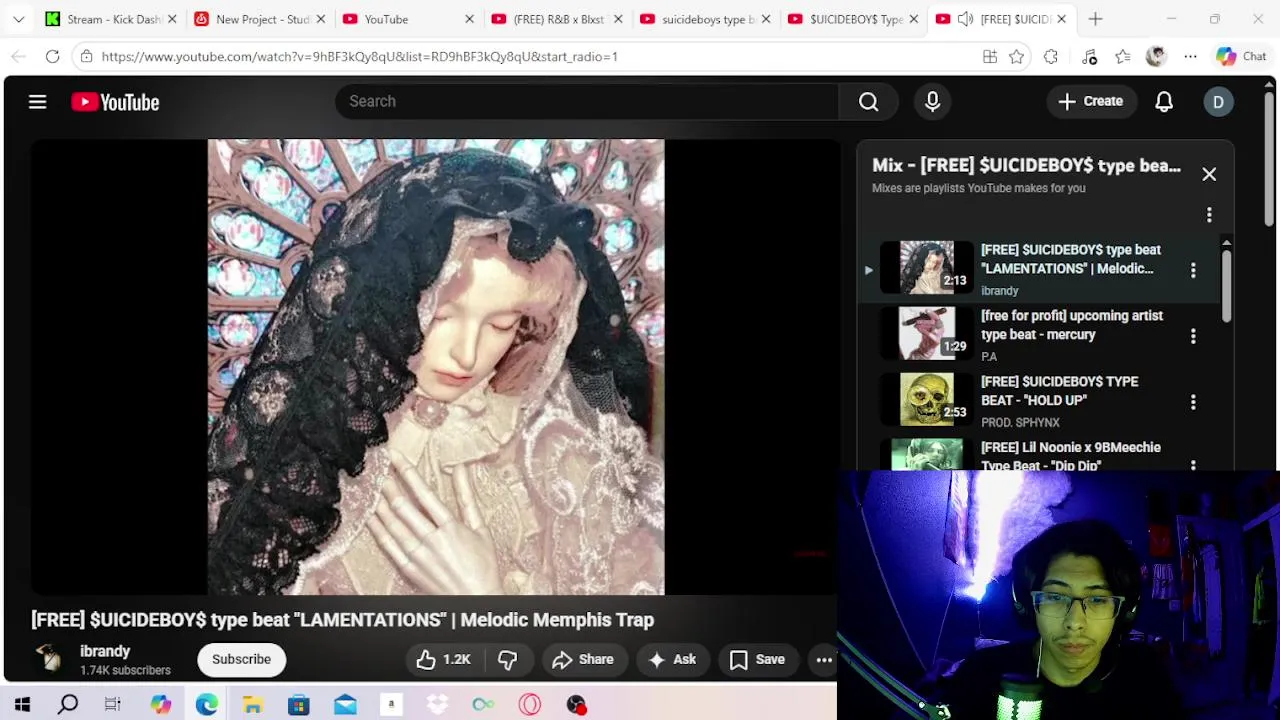Open Task View on taskbar
The width and height of the screenshot is (1280, 720).
[x=113, y=705]
